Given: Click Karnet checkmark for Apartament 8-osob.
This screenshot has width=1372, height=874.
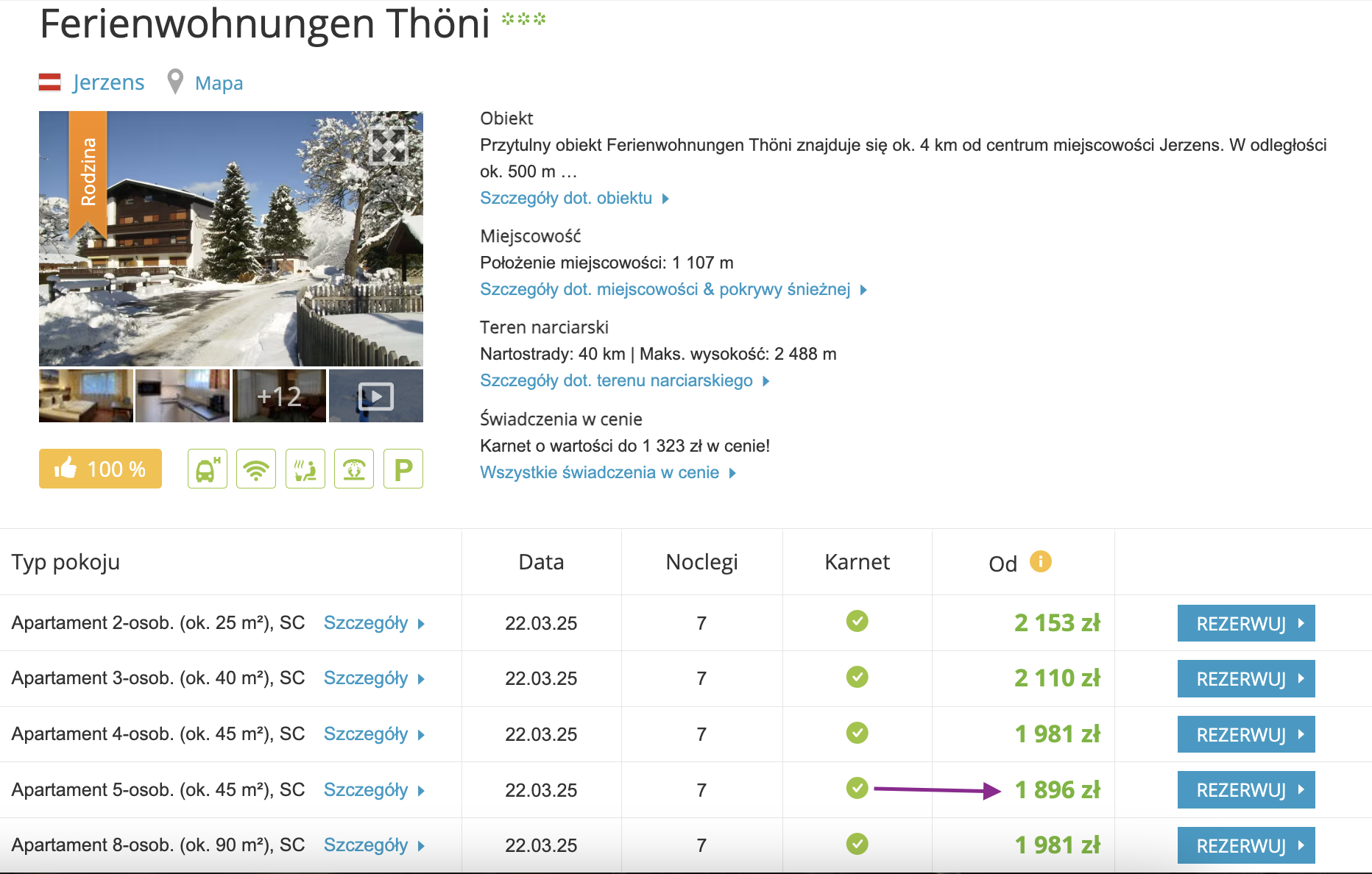Looking at the screenshot, I should pyautogui.click(x=857, y=844).
